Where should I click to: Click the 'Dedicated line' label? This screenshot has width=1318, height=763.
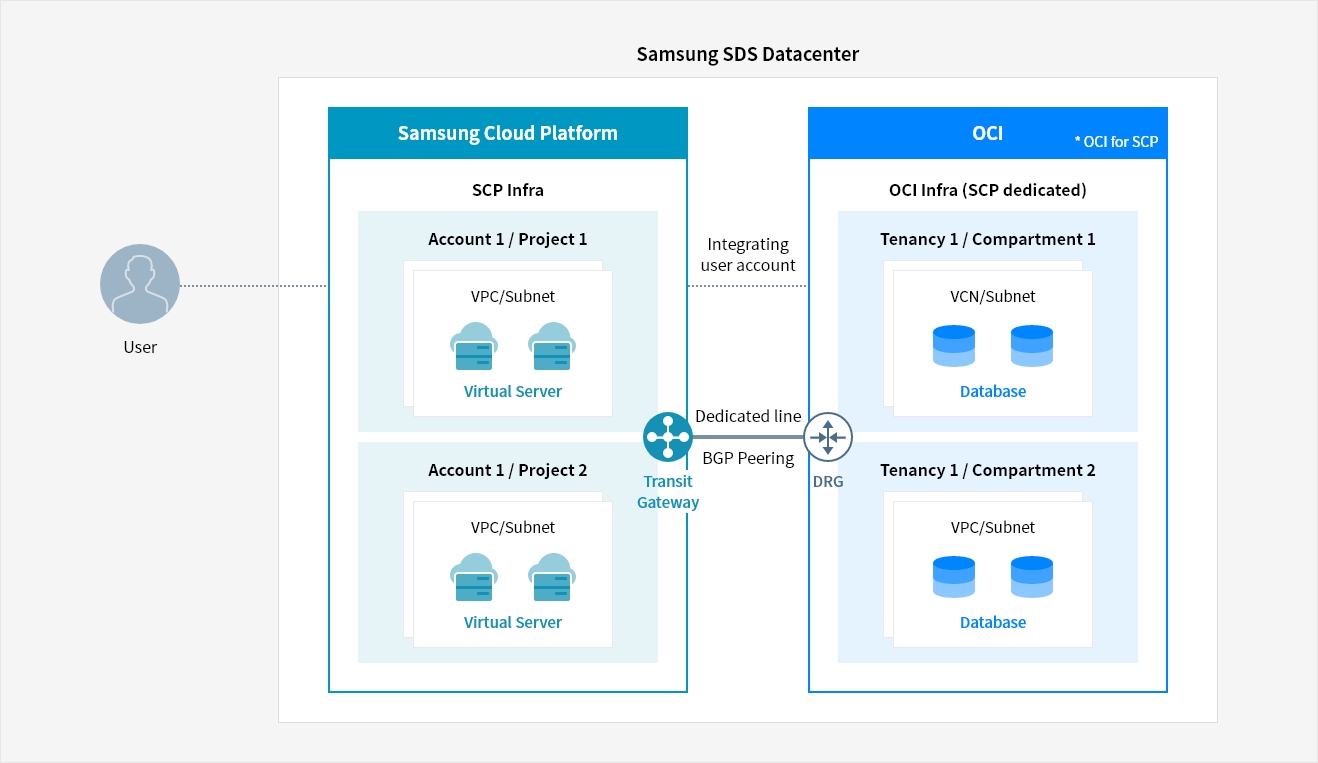coord(748,416)
